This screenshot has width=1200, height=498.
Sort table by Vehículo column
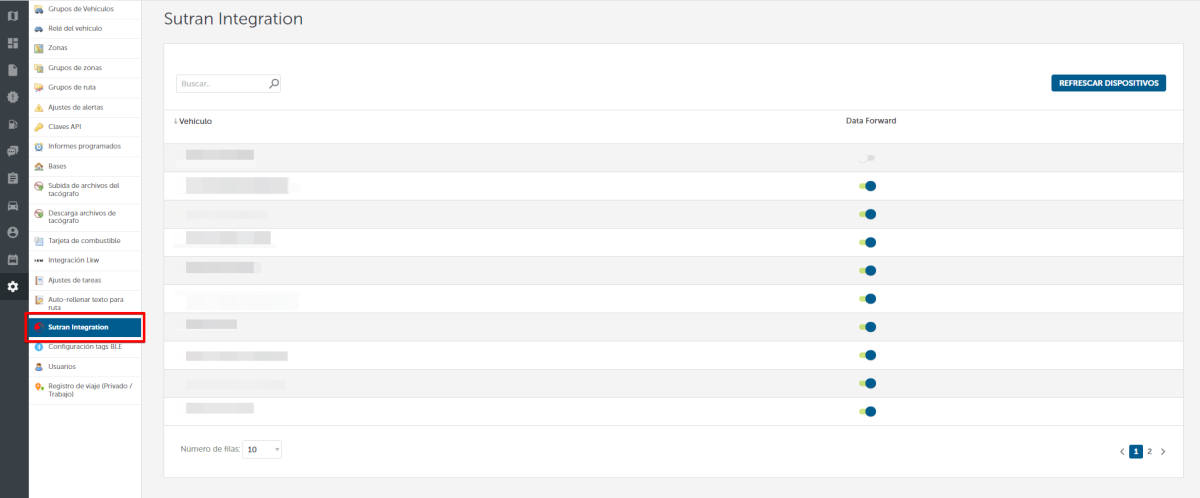coord(194,121)
